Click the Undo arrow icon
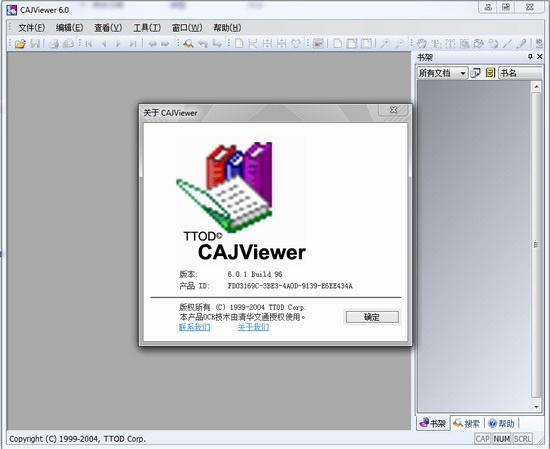 point(203,43)
